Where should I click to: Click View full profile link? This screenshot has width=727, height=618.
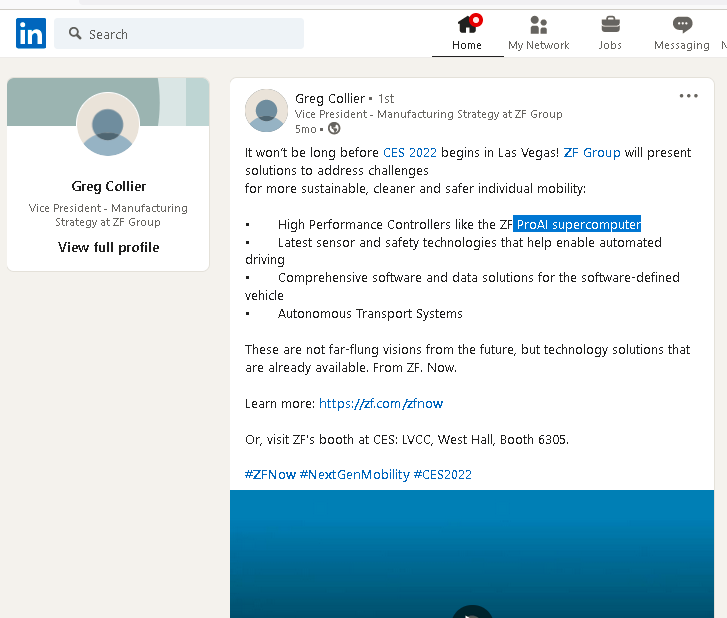tap(108, 247)
